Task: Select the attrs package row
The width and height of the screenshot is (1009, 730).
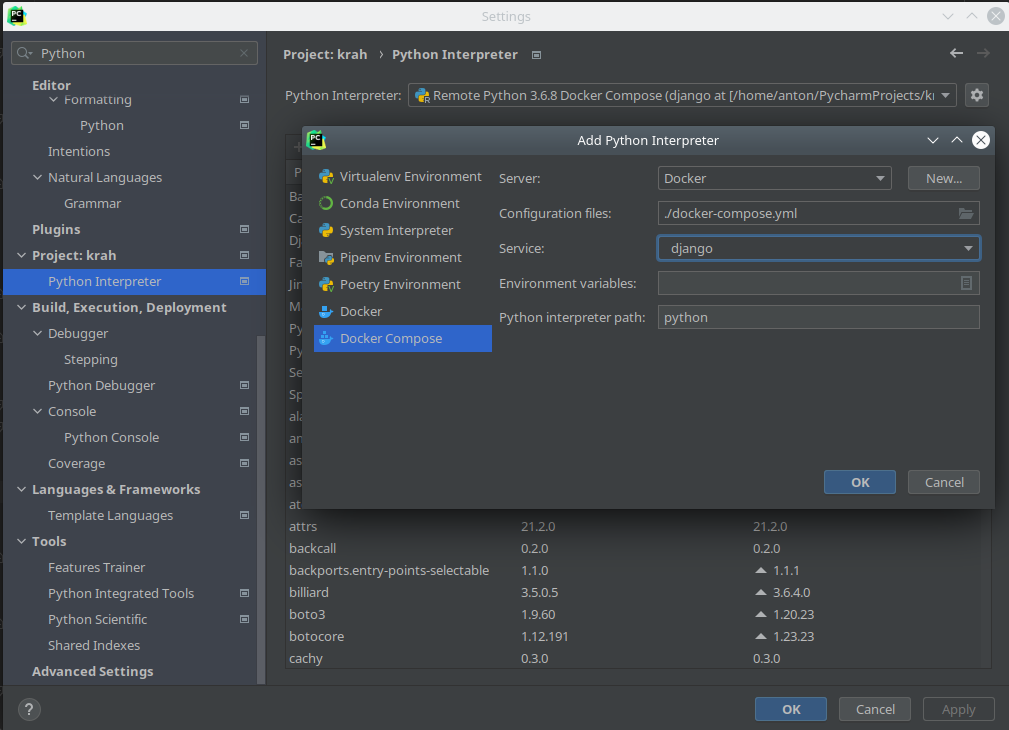Action: pos(637,527)
